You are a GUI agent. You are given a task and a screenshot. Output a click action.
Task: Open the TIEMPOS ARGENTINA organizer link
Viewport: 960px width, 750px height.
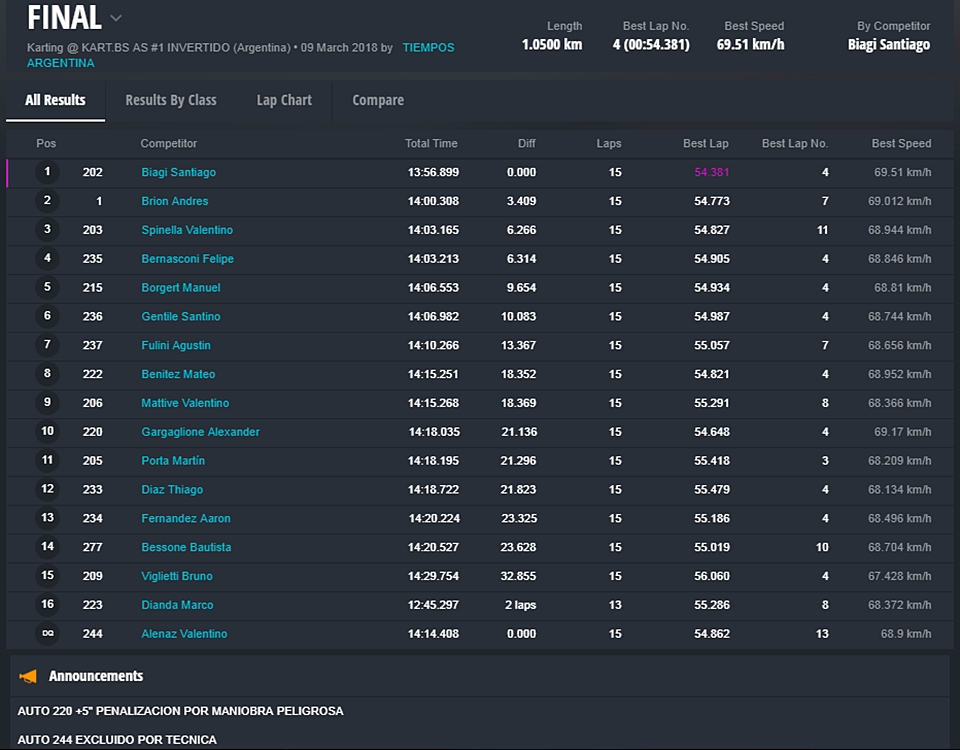(428, 48)
